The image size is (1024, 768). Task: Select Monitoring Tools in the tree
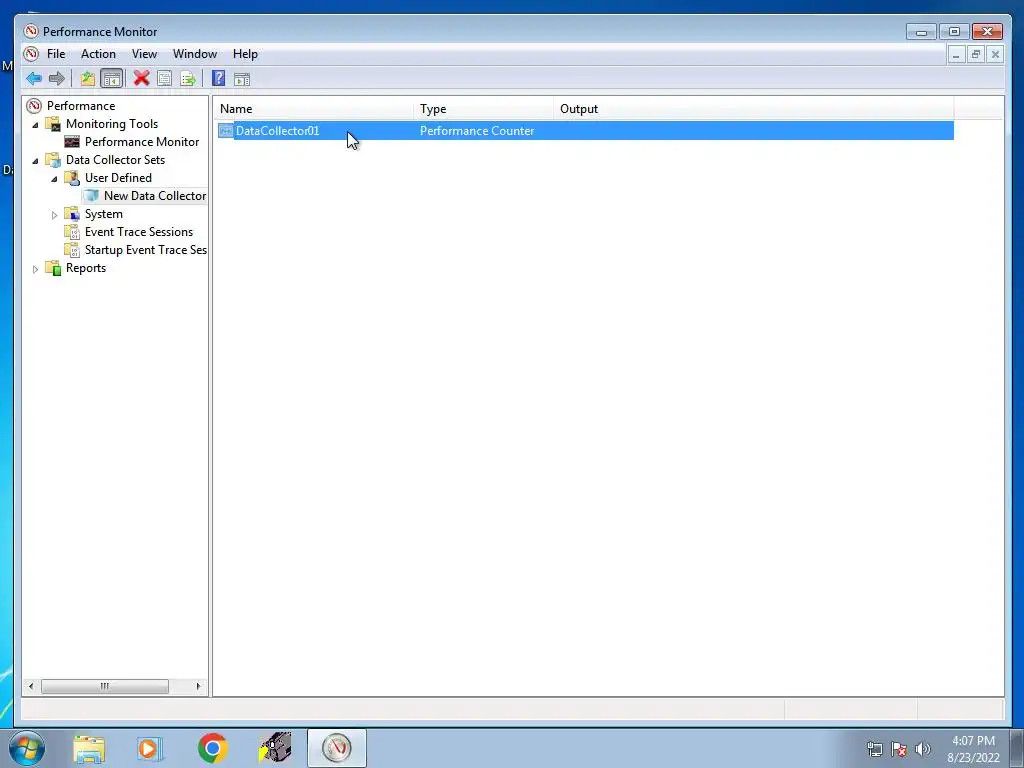[x=112, y=123]
